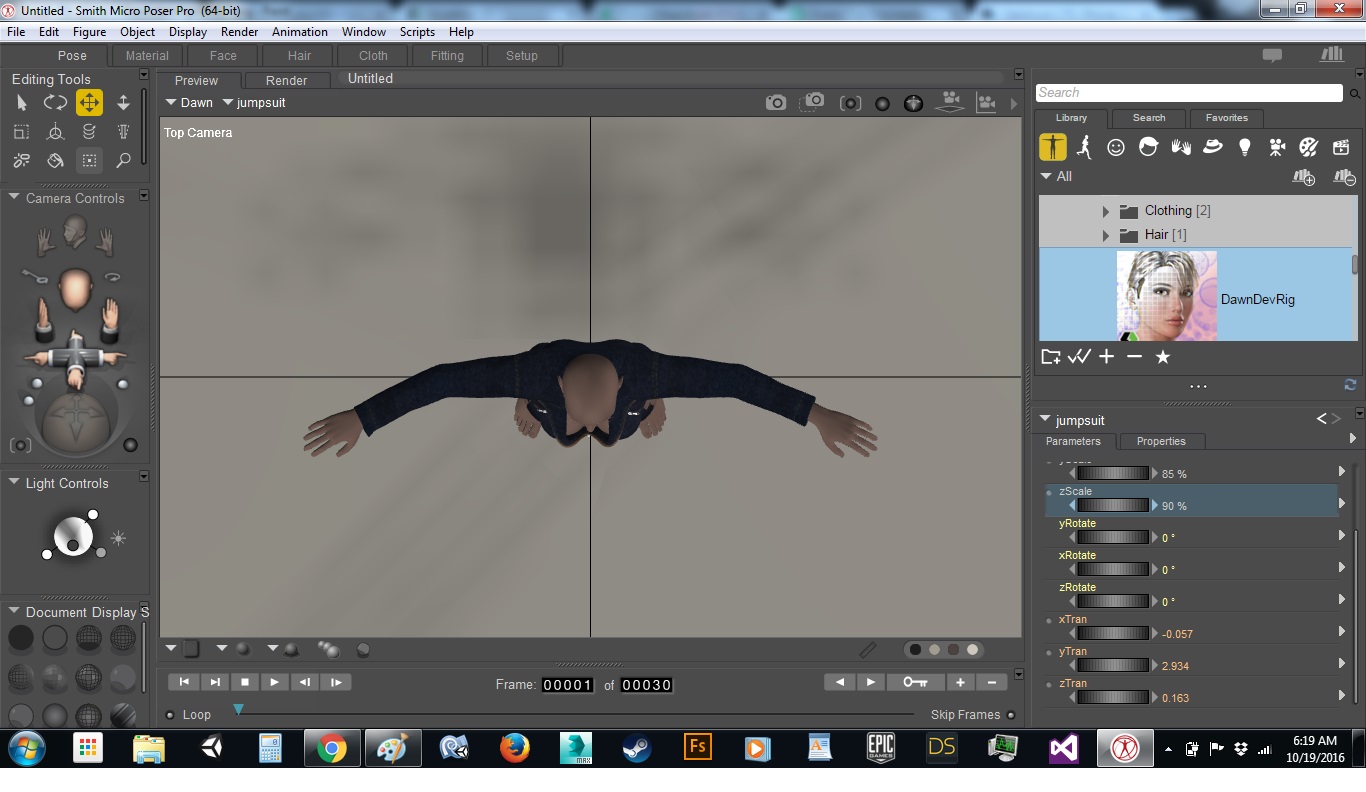Open the Light category bulb icon in Library
The height and width of the screenshot is (792, 1366).
(x=1244, y=147)
